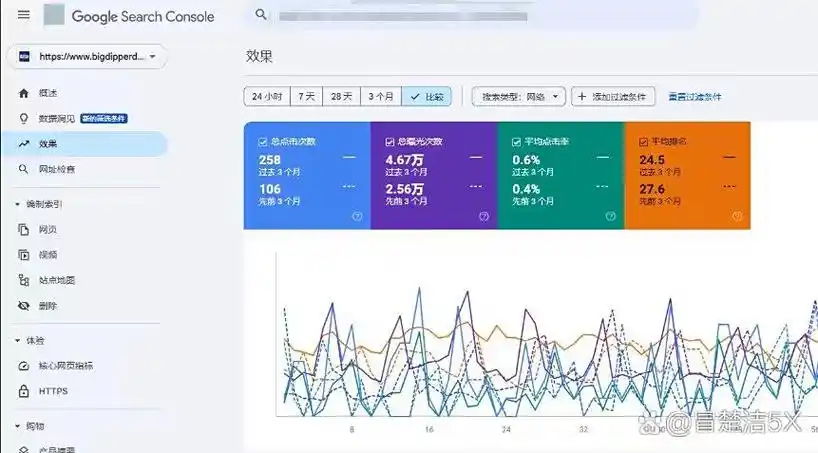
Task: Collapse the 购物 section
Action: pyautogui.click(x=18, y=426)
